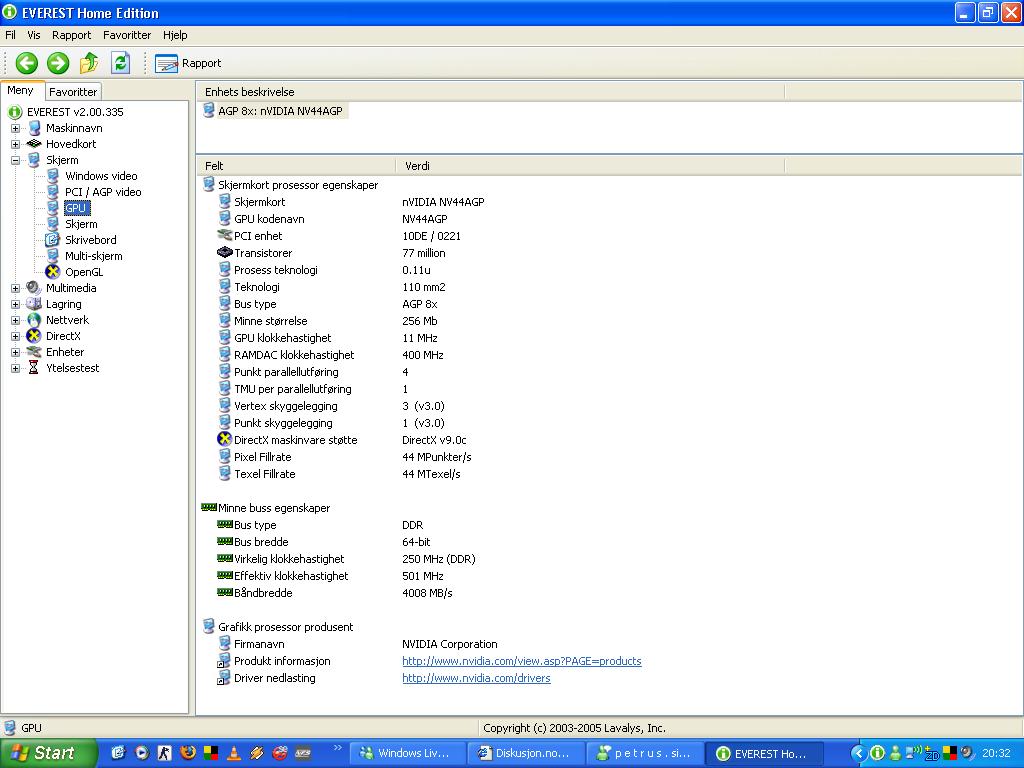Open the Hjelp menu
The width and height of the screenshot is (1024, 768).
(x=175, y=35)
